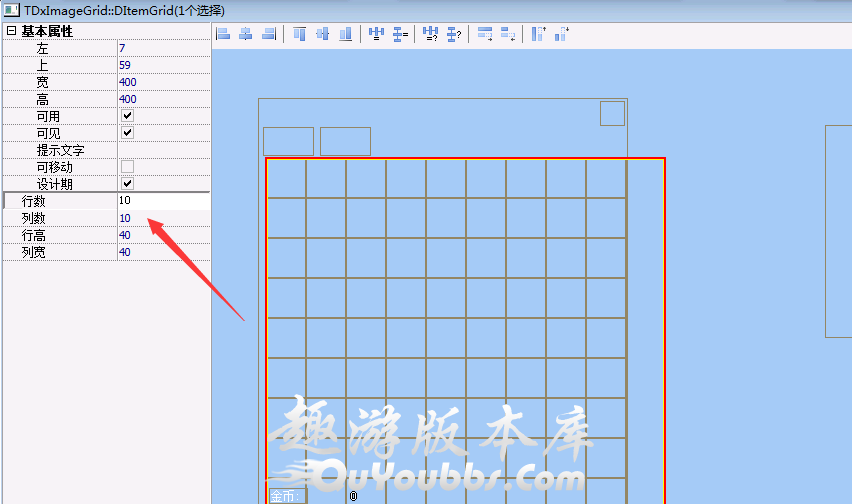Click the Space Equally Vertically icon

point(400,34)
